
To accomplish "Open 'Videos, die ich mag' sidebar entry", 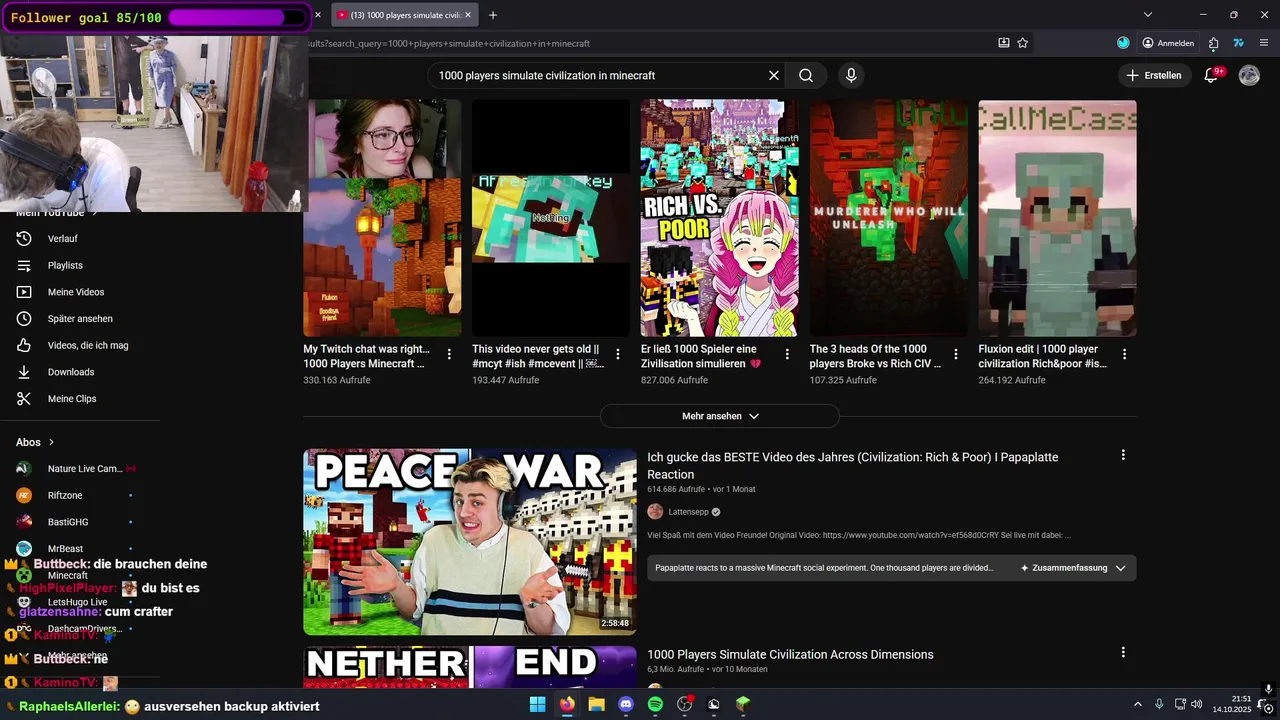I will coord(80,345).
